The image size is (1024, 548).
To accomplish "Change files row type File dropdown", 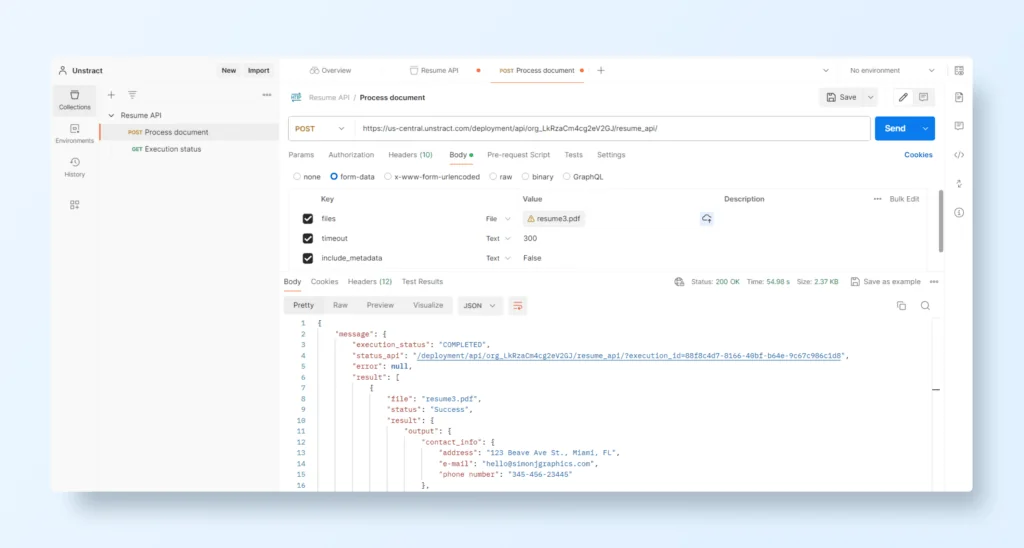I will [x=498, y=219].
